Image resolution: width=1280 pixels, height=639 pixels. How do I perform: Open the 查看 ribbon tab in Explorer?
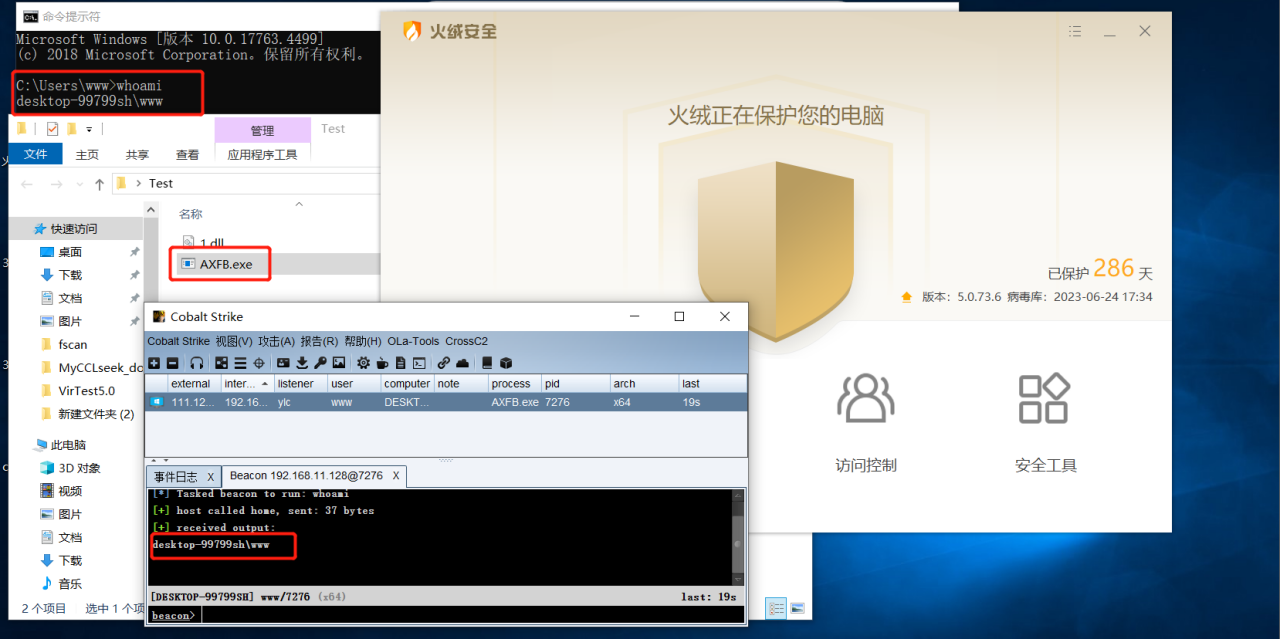tap(187, 154)
